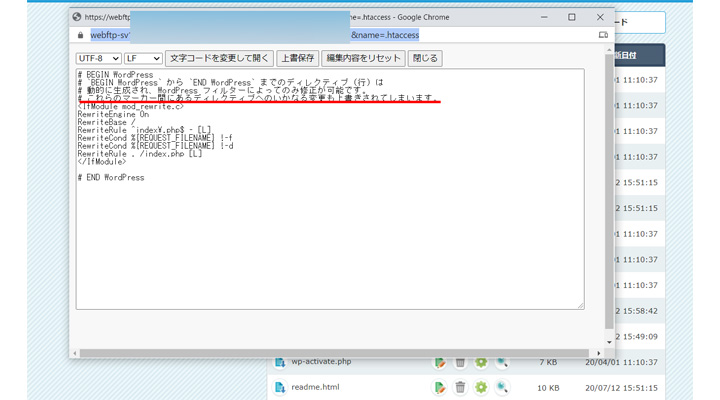
Task: Click the 上書保存 save button
Action: [x=298, y=58]
